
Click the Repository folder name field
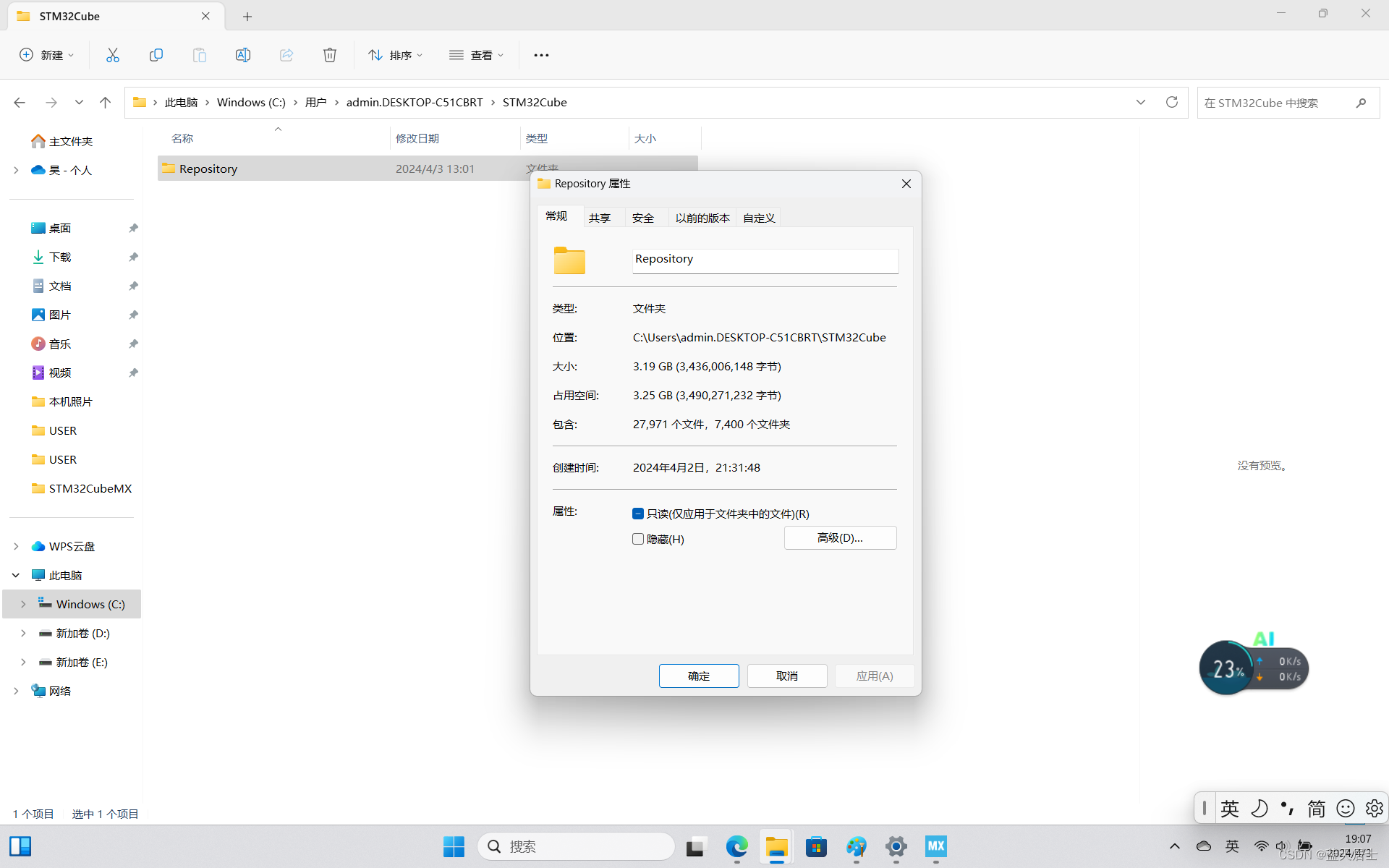click(765, 260)
